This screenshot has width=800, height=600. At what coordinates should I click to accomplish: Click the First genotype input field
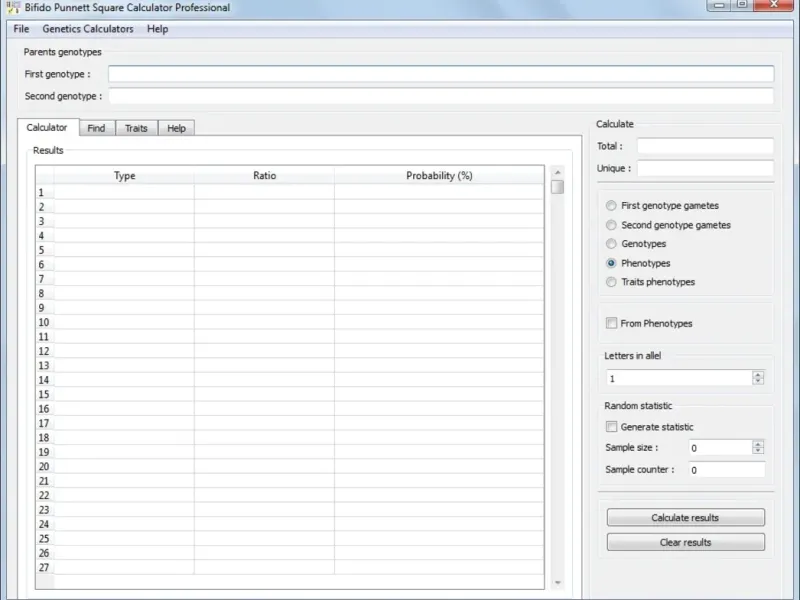pyautogui.click(x=441, y=74)
